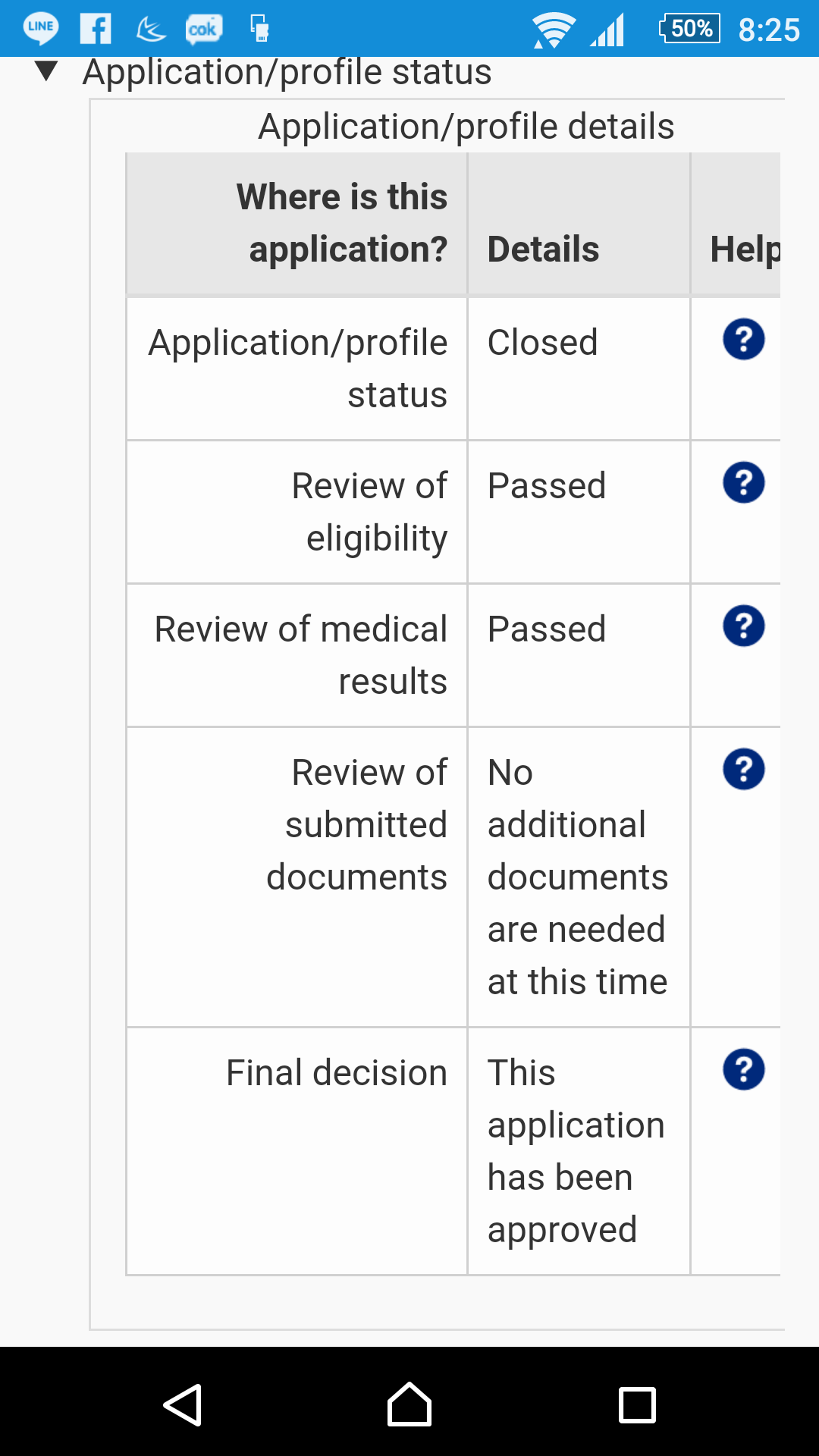The image size is (819, 1456).
Task: Tap the battery 50% indicator
Action: click(690, 29)
